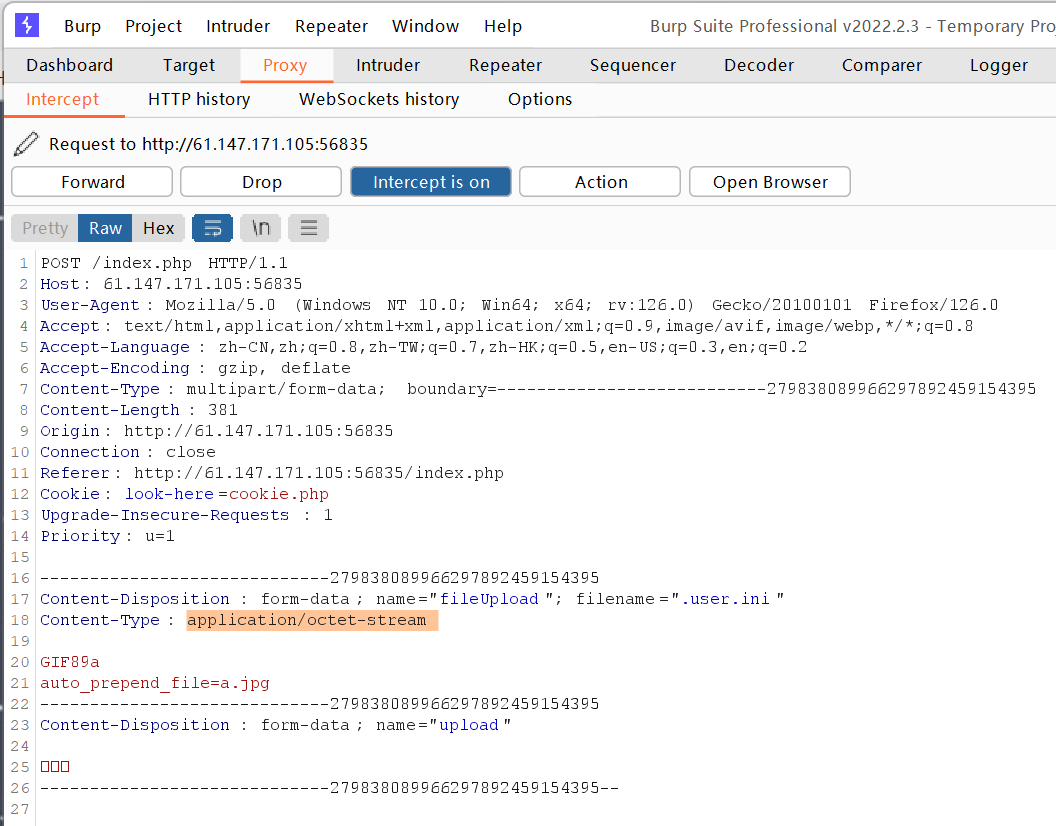
Task: Go to the Repeater tool tab
Action: [505, 65]
